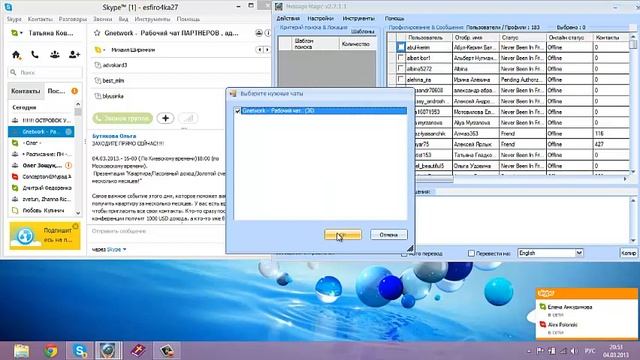
Task: Click the volume icon in system tray
Action: (573, 351)
